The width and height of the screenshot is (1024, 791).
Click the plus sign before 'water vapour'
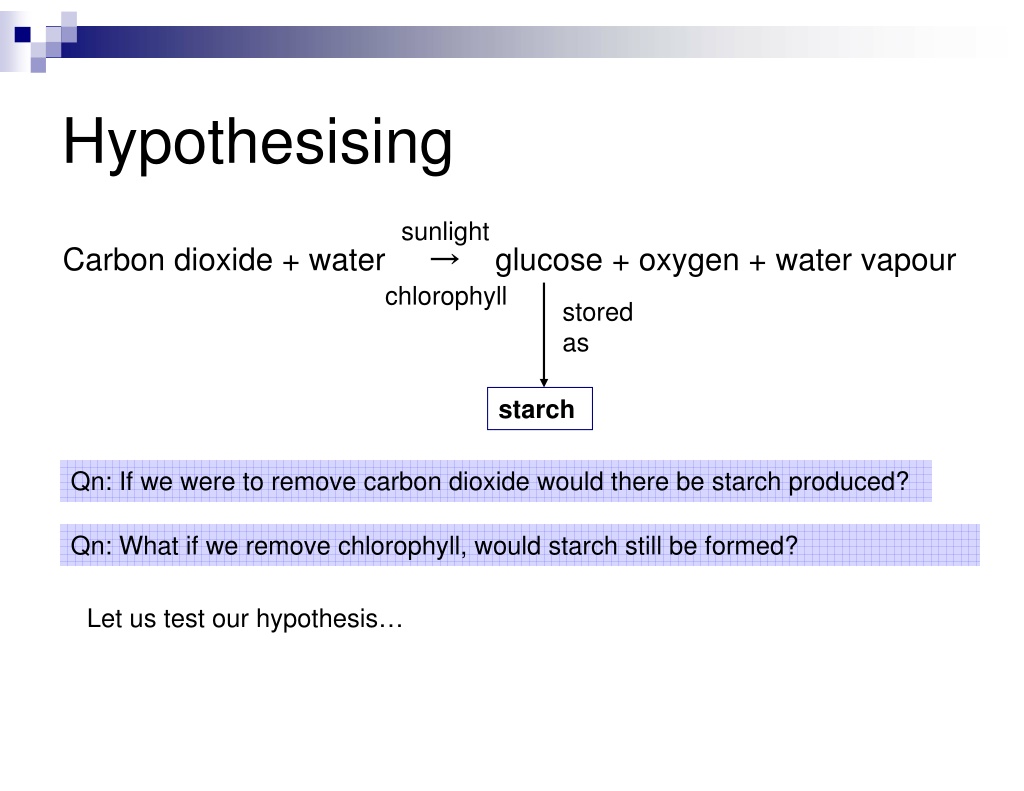point(757,263)
